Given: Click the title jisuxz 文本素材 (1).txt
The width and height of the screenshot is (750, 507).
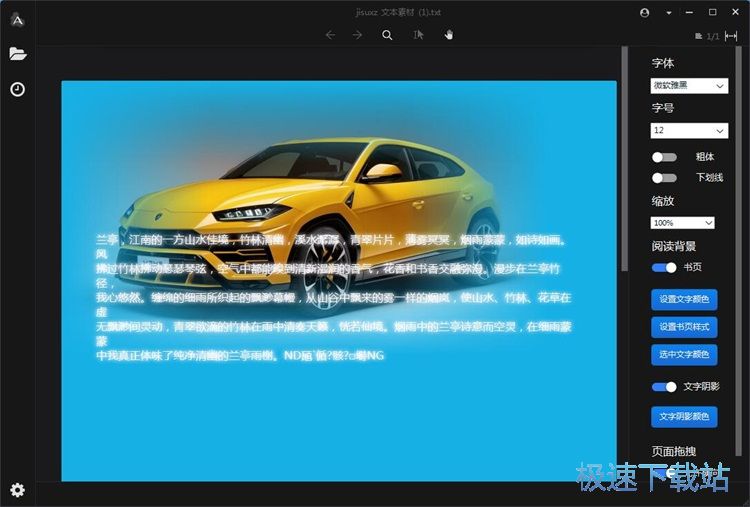Looking at the screenshot, I should [x=398, y=12].
